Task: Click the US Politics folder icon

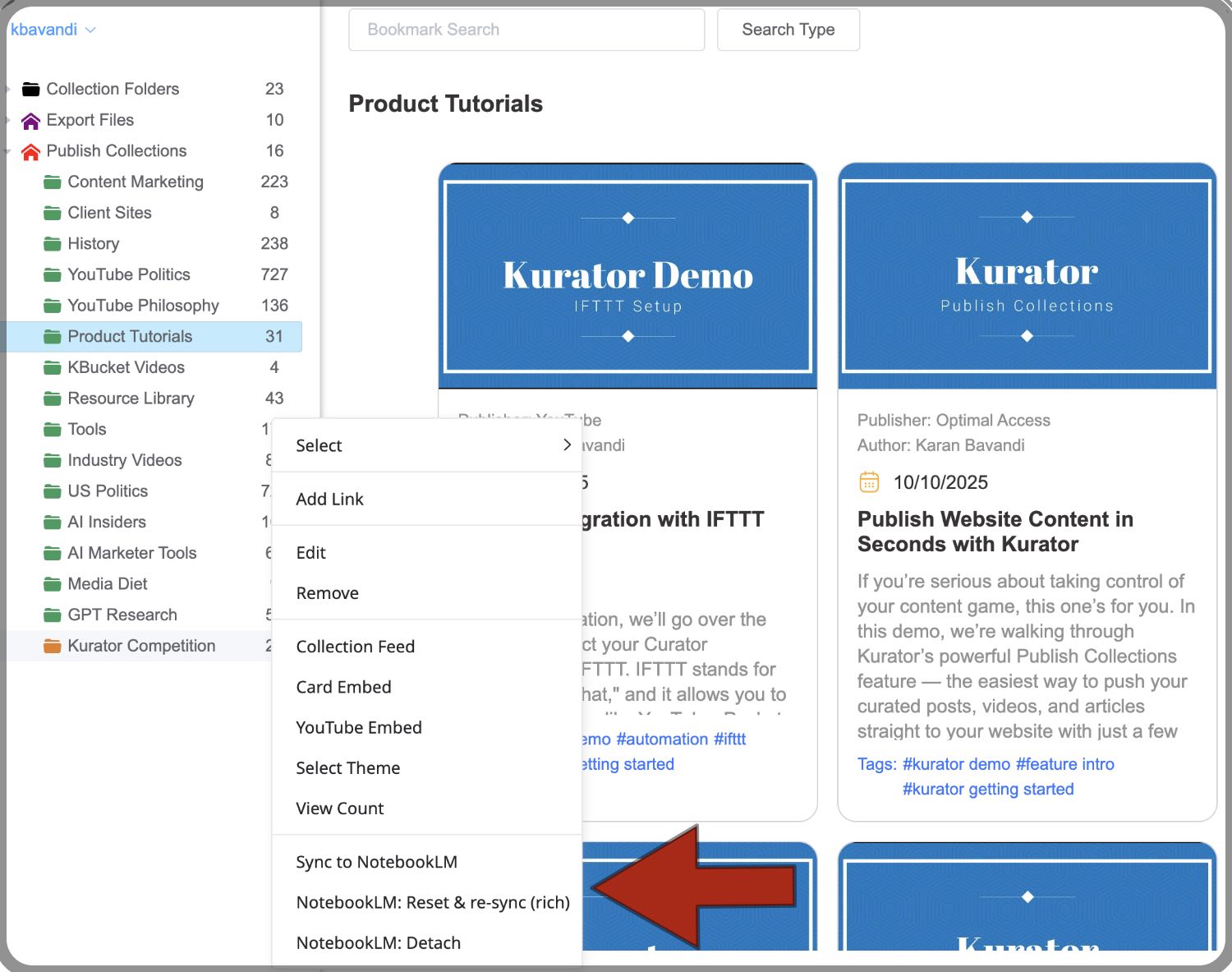Action: 53,492
